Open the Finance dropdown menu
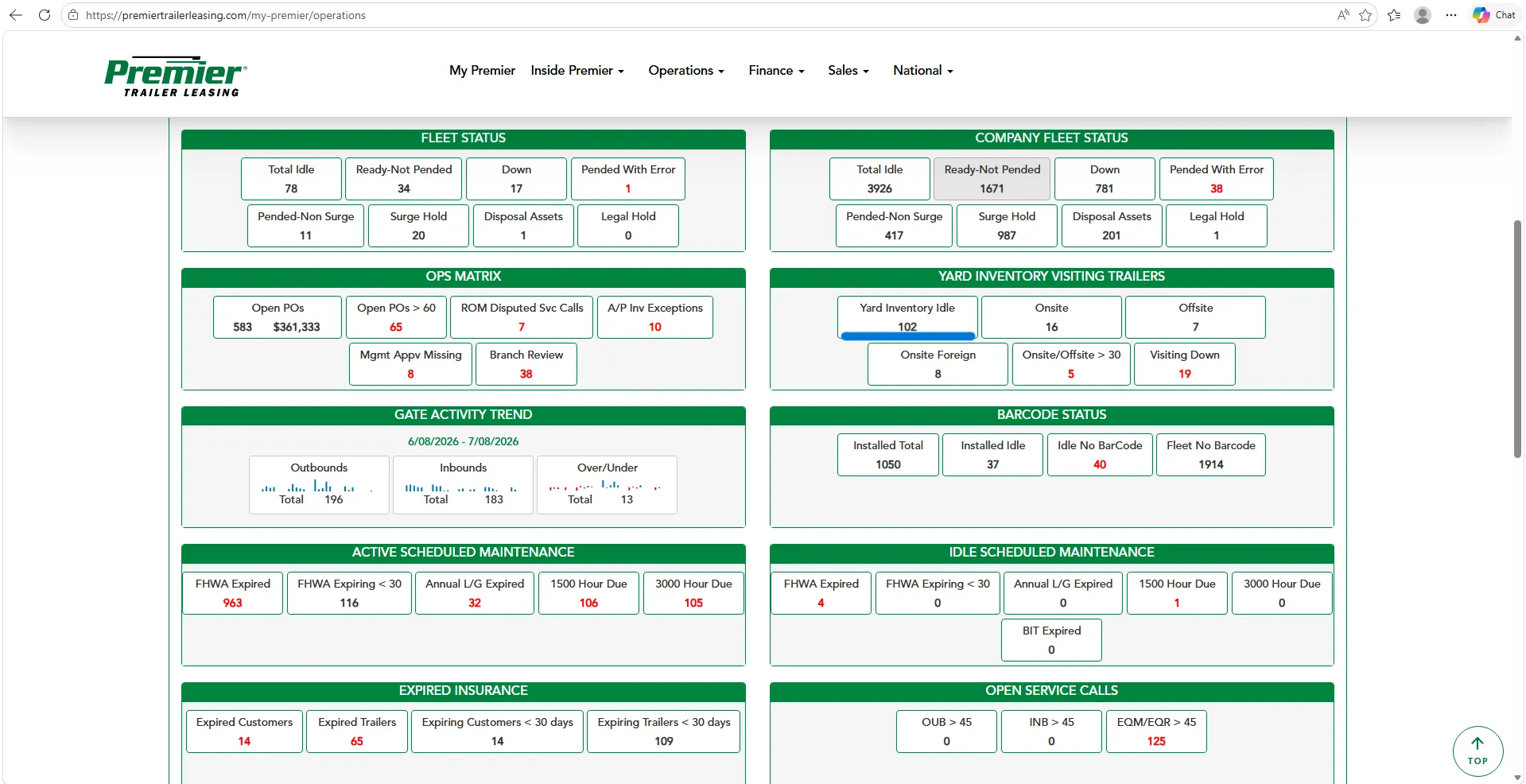Viewport: 1526px width, 784px height. tap(776, 71)
